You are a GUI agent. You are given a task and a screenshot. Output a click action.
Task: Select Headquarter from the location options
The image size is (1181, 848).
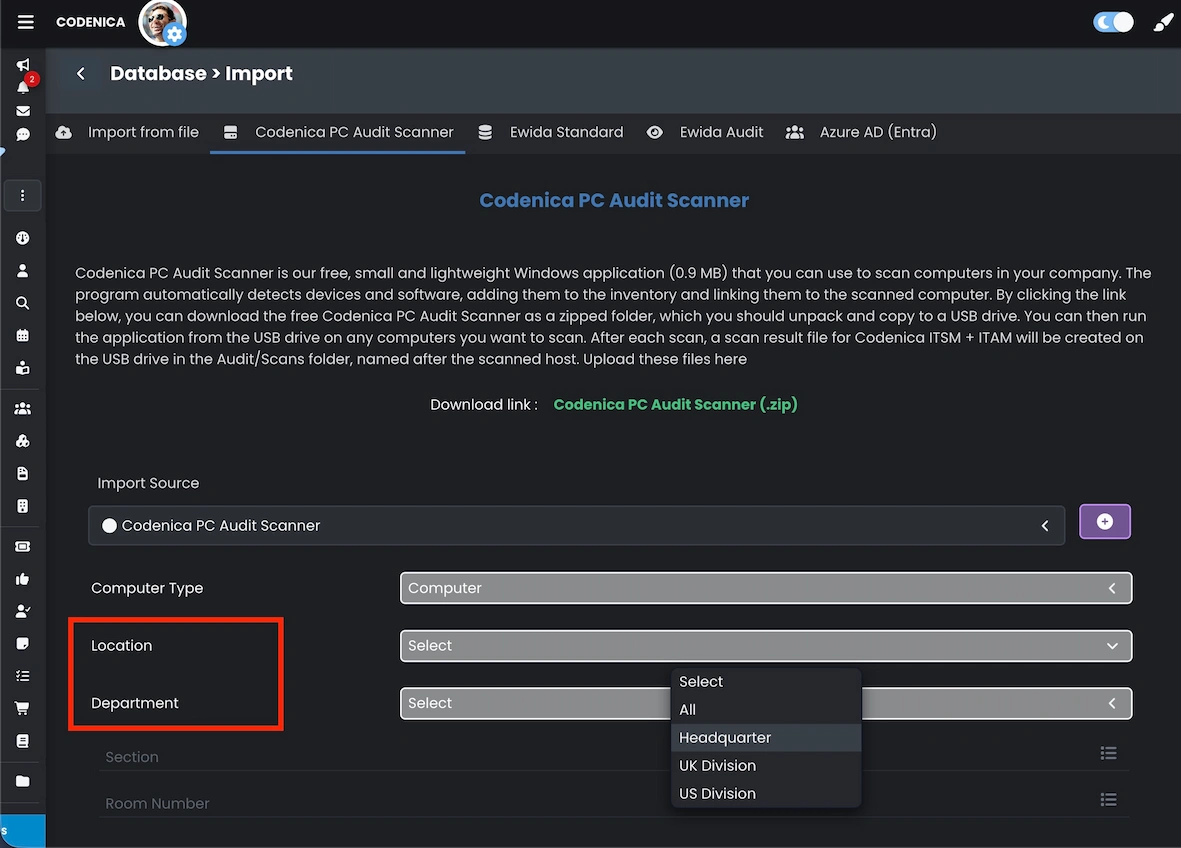pos(725,737)
